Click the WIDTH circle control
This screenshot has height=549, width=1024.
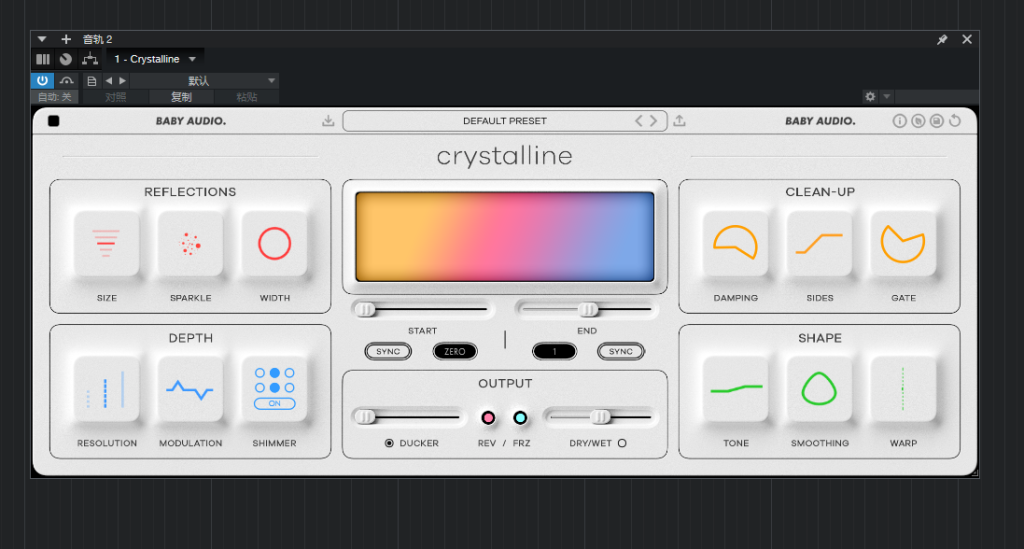click(274, 243)
